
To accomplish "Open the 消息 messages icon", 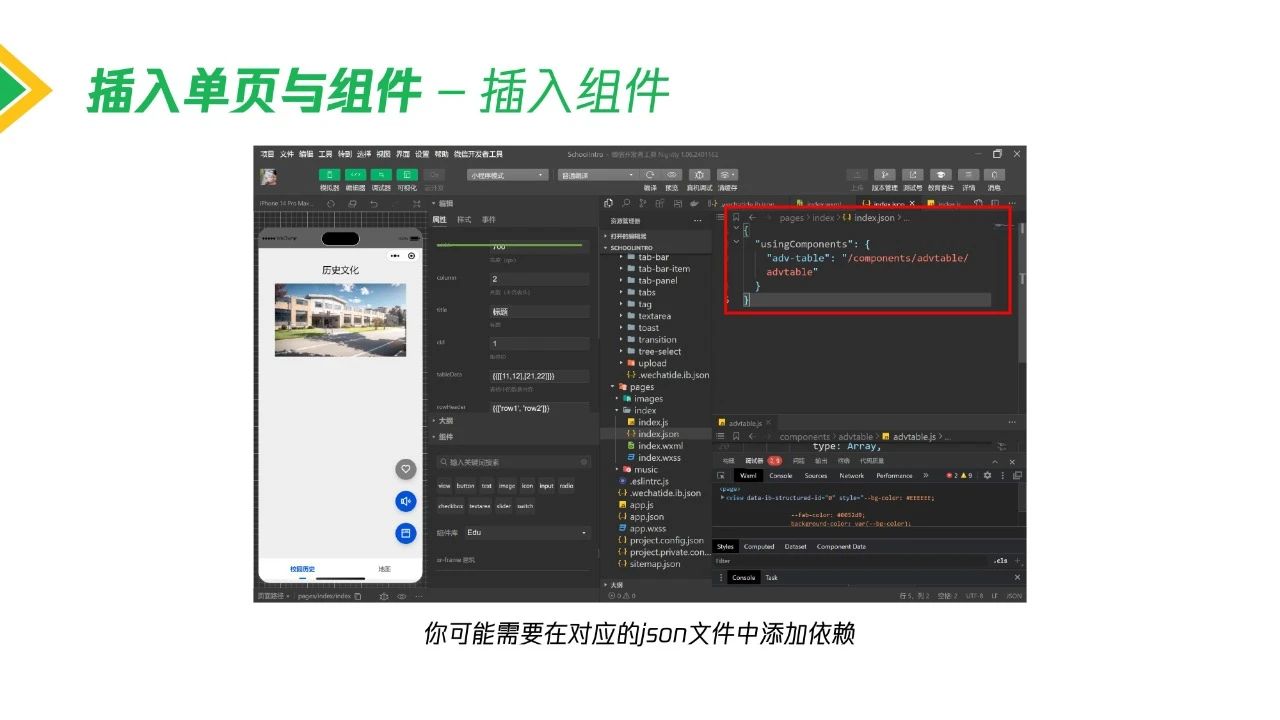I will 994,175.
